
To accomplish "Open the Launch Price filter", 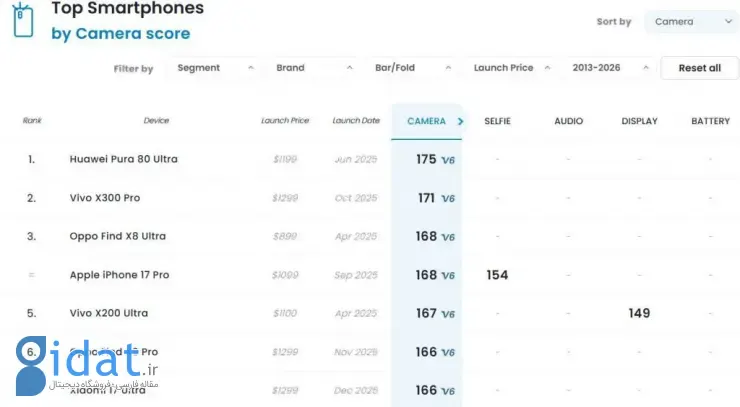I will coord(512,68).
